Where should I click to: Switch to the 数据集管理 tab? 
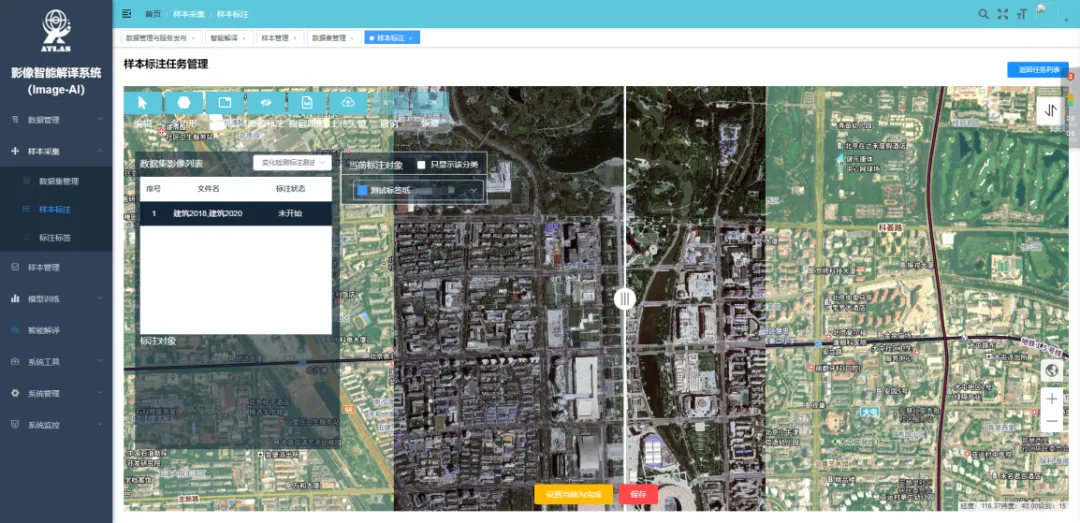[329, 38]
